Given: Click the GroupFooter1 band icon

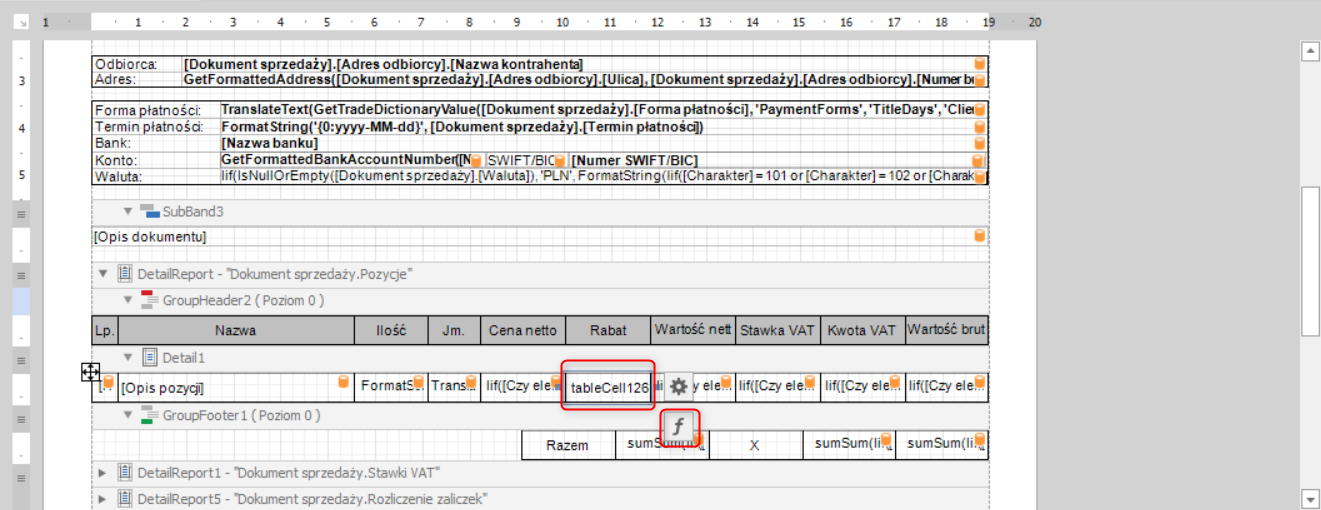Looking at the screenshot, I should (x=150, y=415).
